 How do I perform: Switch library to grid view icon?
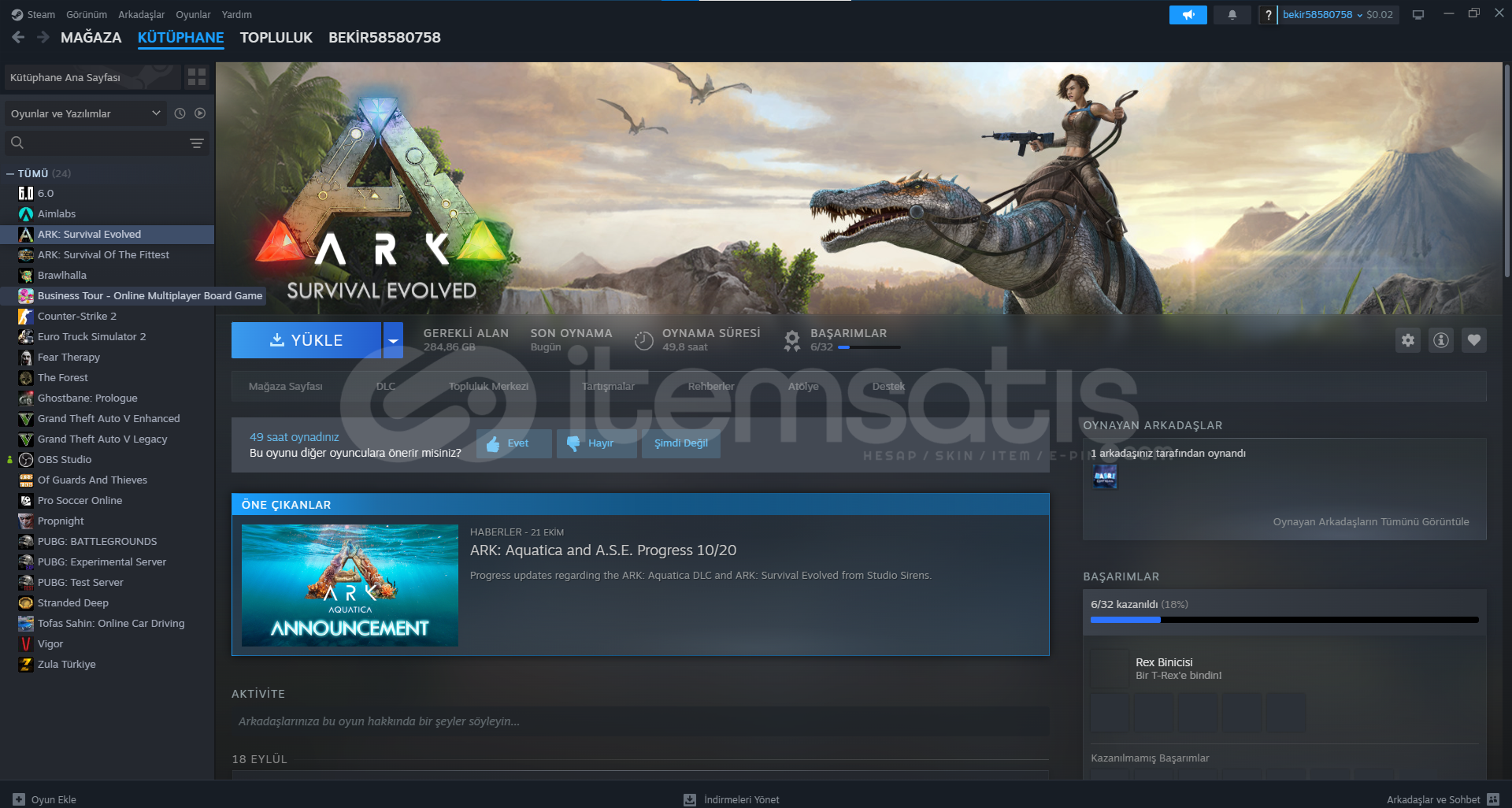point(197,77)
